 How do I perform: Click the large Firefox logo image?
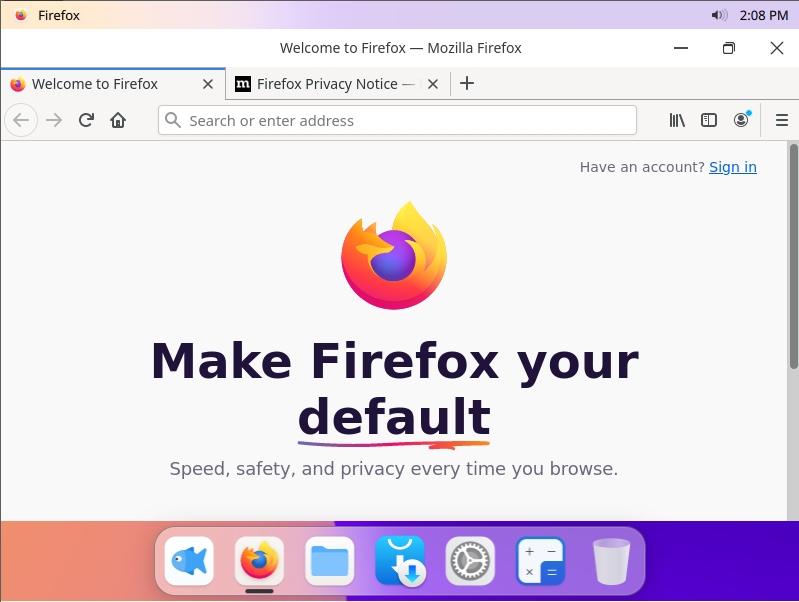click(394, 255)
